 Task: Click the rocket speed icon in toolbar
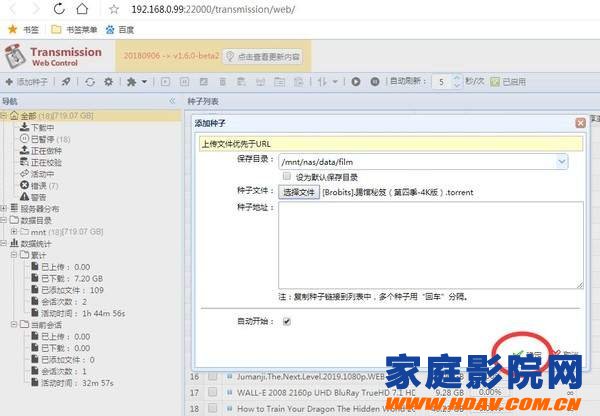(x=66, y=82)
